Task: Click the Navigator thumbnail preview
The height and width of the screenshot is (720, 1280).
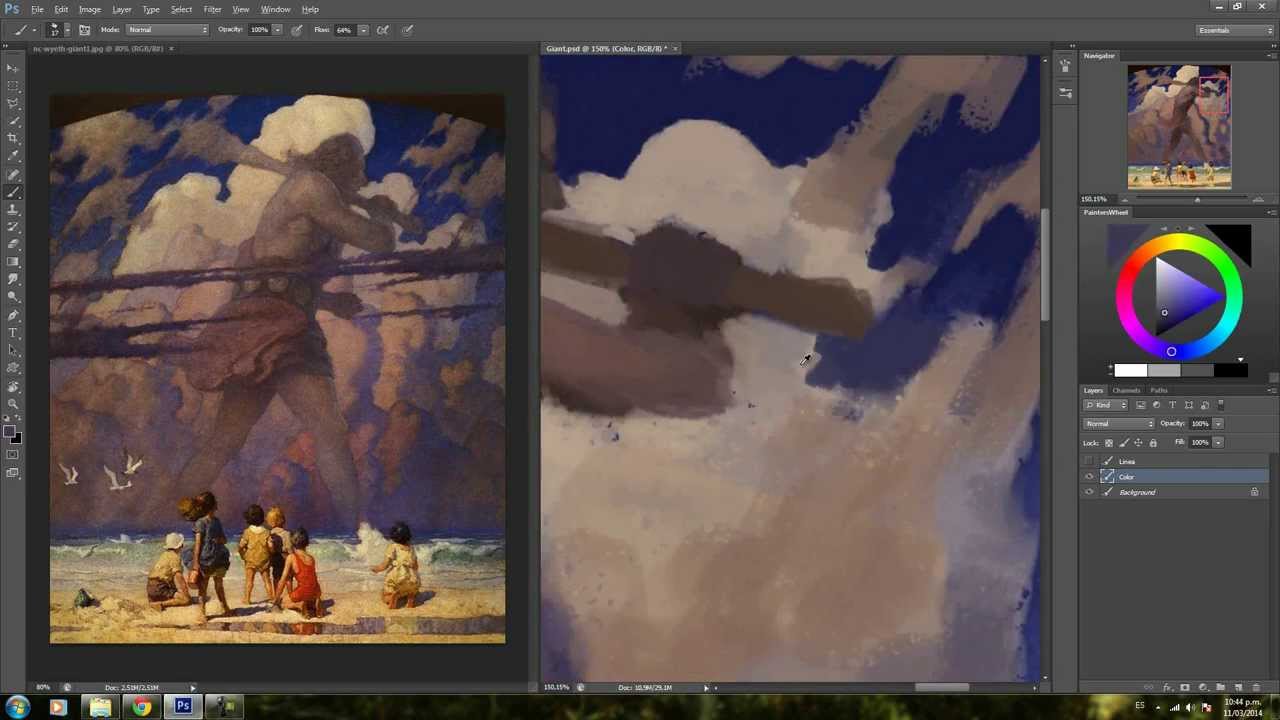Action: point(1179,127)
